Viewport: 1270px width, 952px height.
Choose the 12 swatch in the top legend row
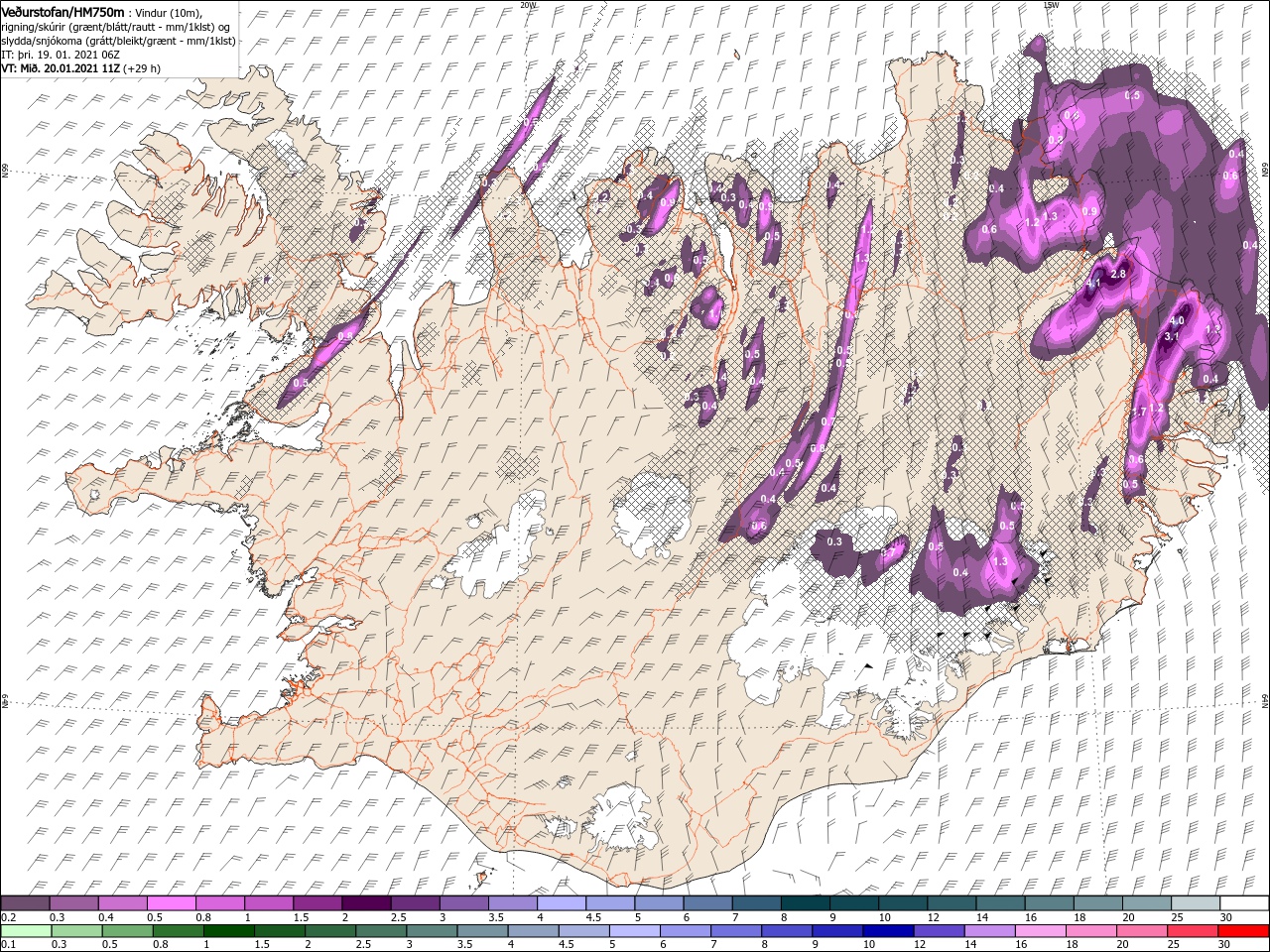tap(951, 903)
